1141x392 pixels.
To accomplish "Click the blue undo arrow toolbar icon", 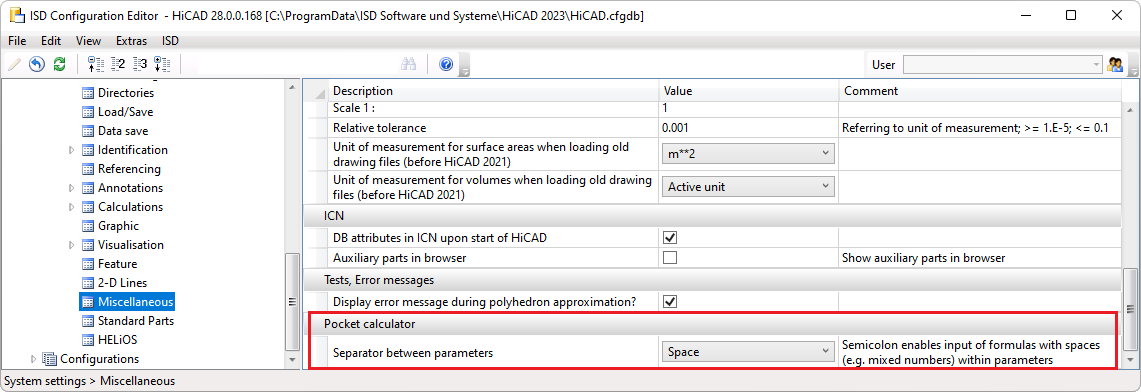I will [36, 65].
